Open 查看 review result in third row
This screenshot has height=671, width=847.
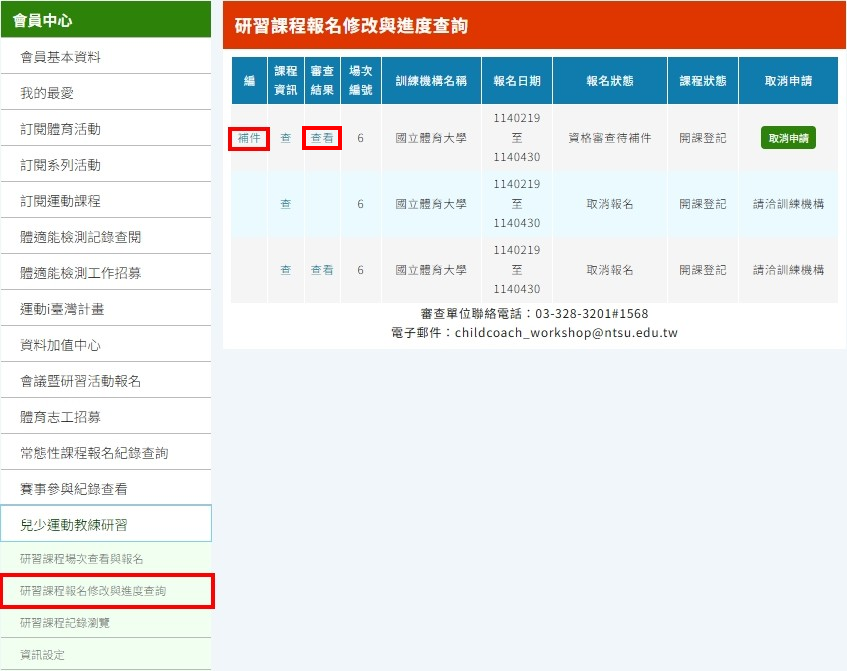322,270
